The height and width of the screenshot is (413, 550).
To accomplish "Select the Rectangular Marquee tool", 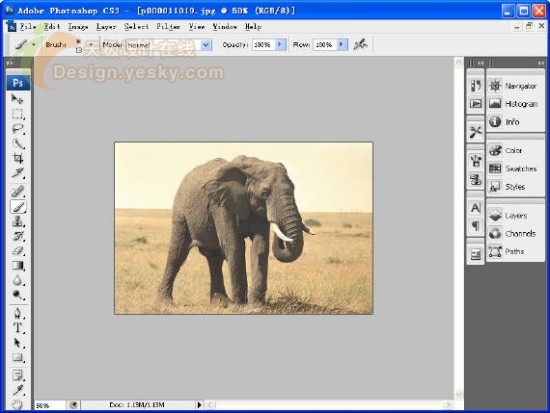I will click(x=17, y=114).
